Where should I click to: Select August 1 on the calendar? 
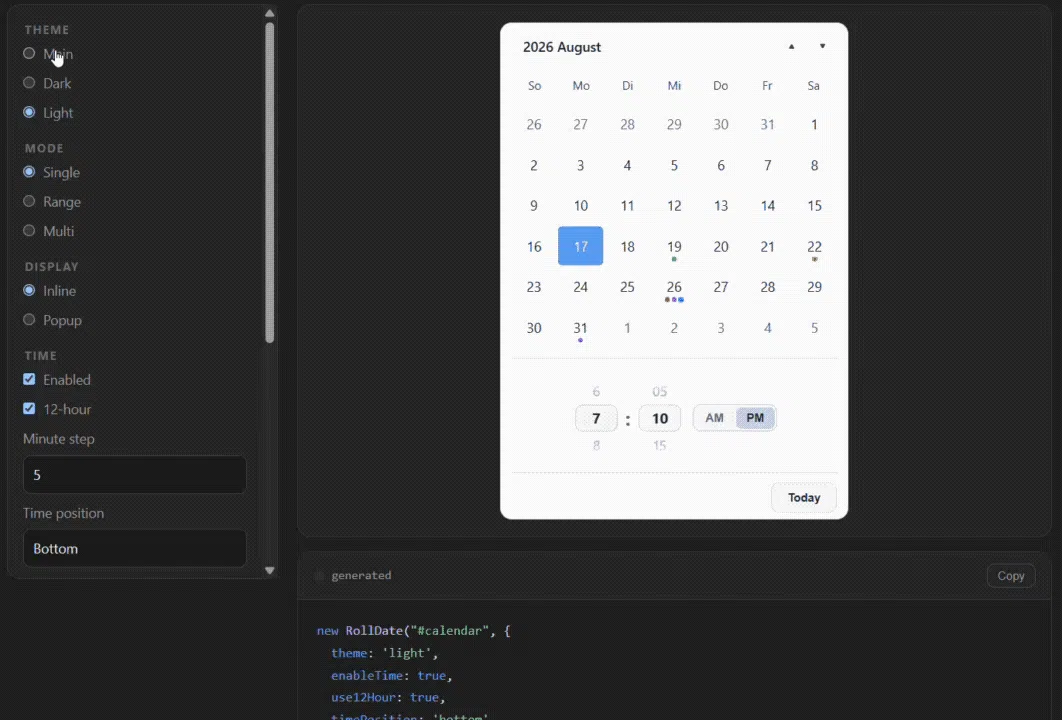pyautogui.click(x=814, y=125)
